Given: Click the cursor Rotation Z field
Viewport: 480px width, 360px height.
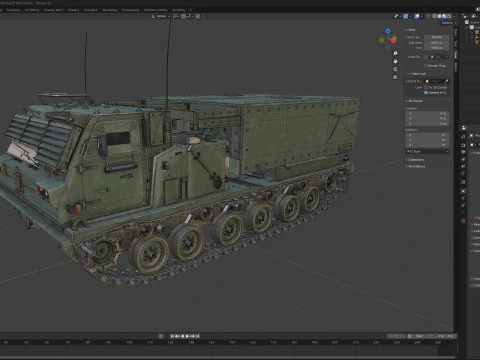Looking at the screenshot, I should tap(427, 145).
